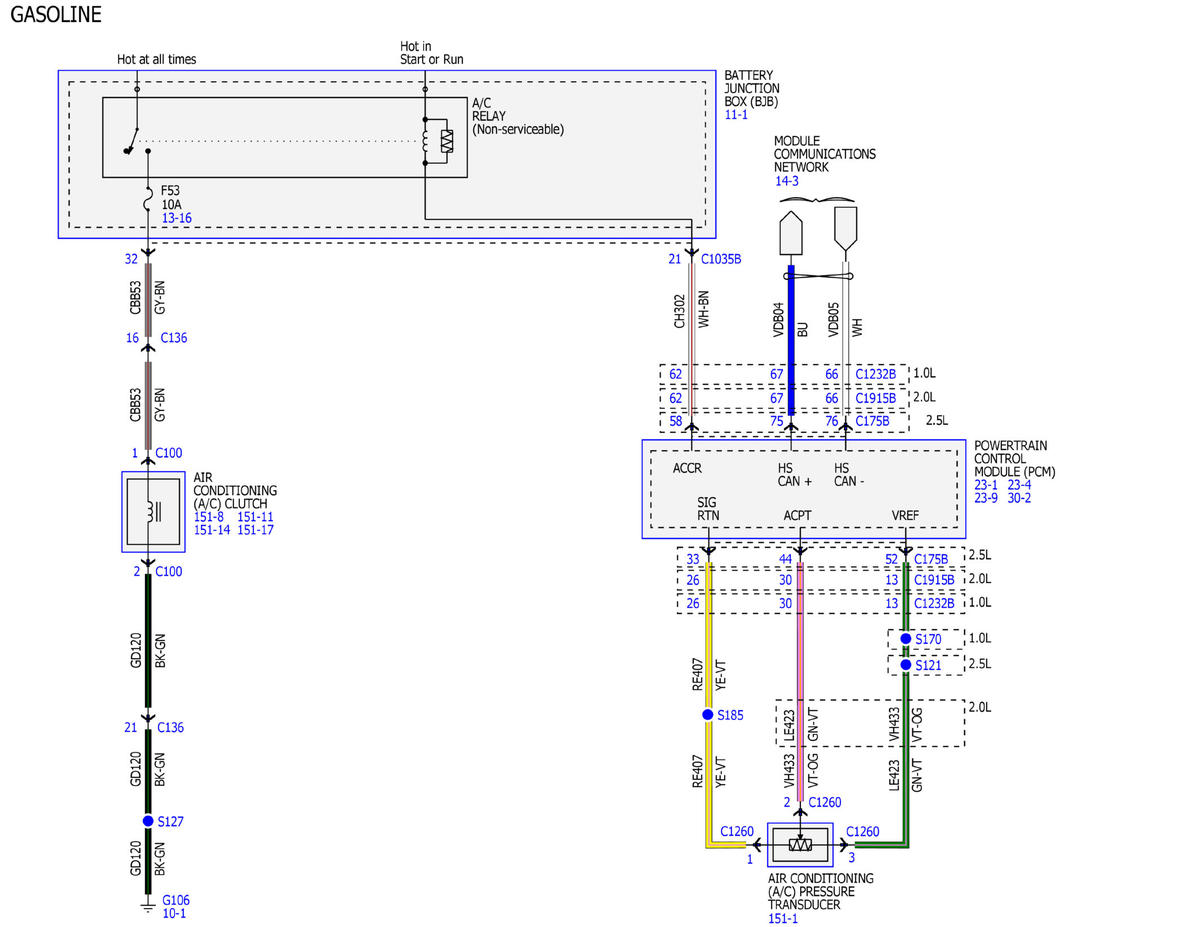This screenshot has height=927, width=1200.
Task: Click splice point S127
Action: tap(148, 821)
